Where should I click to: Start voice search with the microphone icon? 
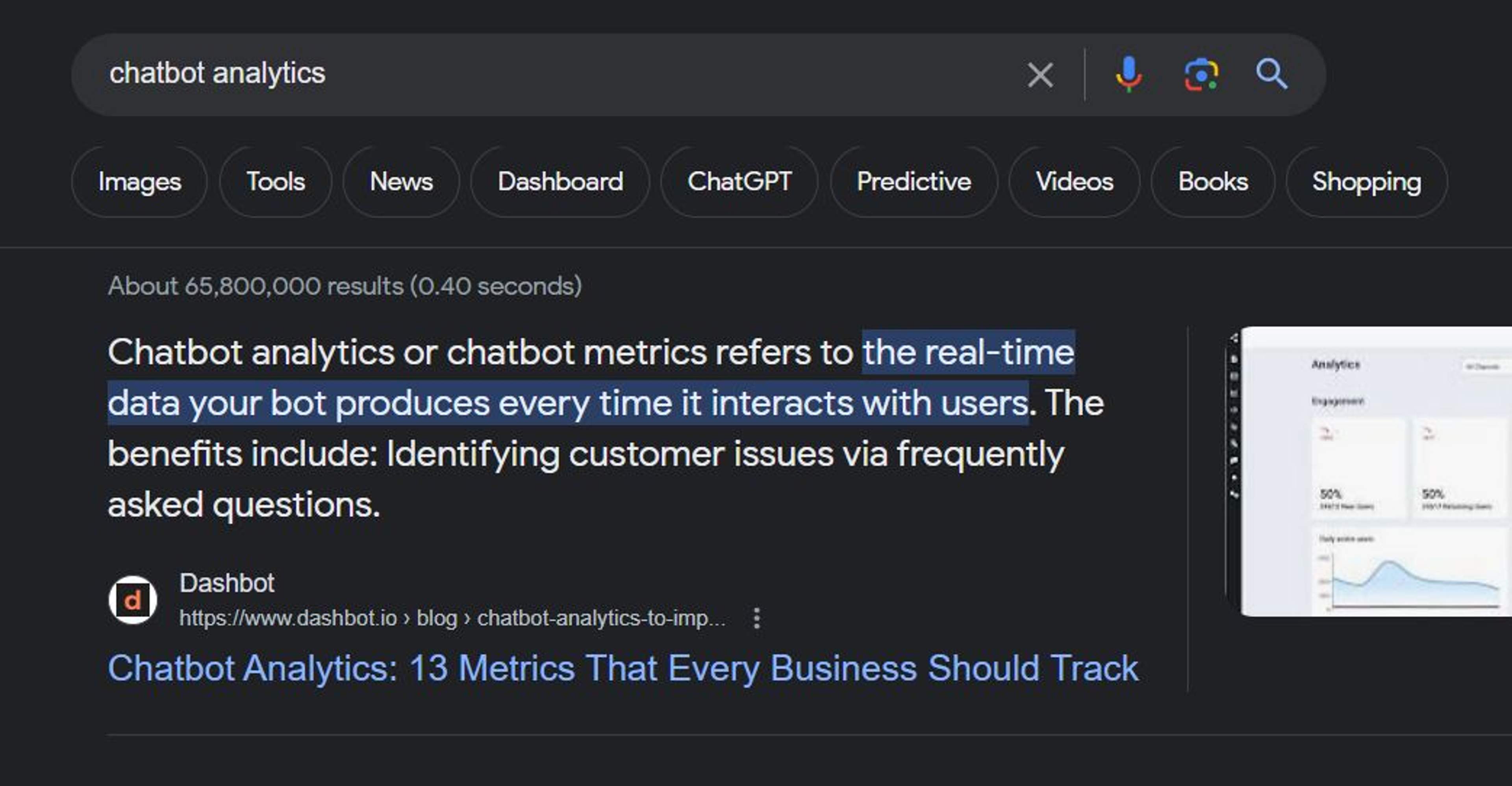tap(1128, 74)
